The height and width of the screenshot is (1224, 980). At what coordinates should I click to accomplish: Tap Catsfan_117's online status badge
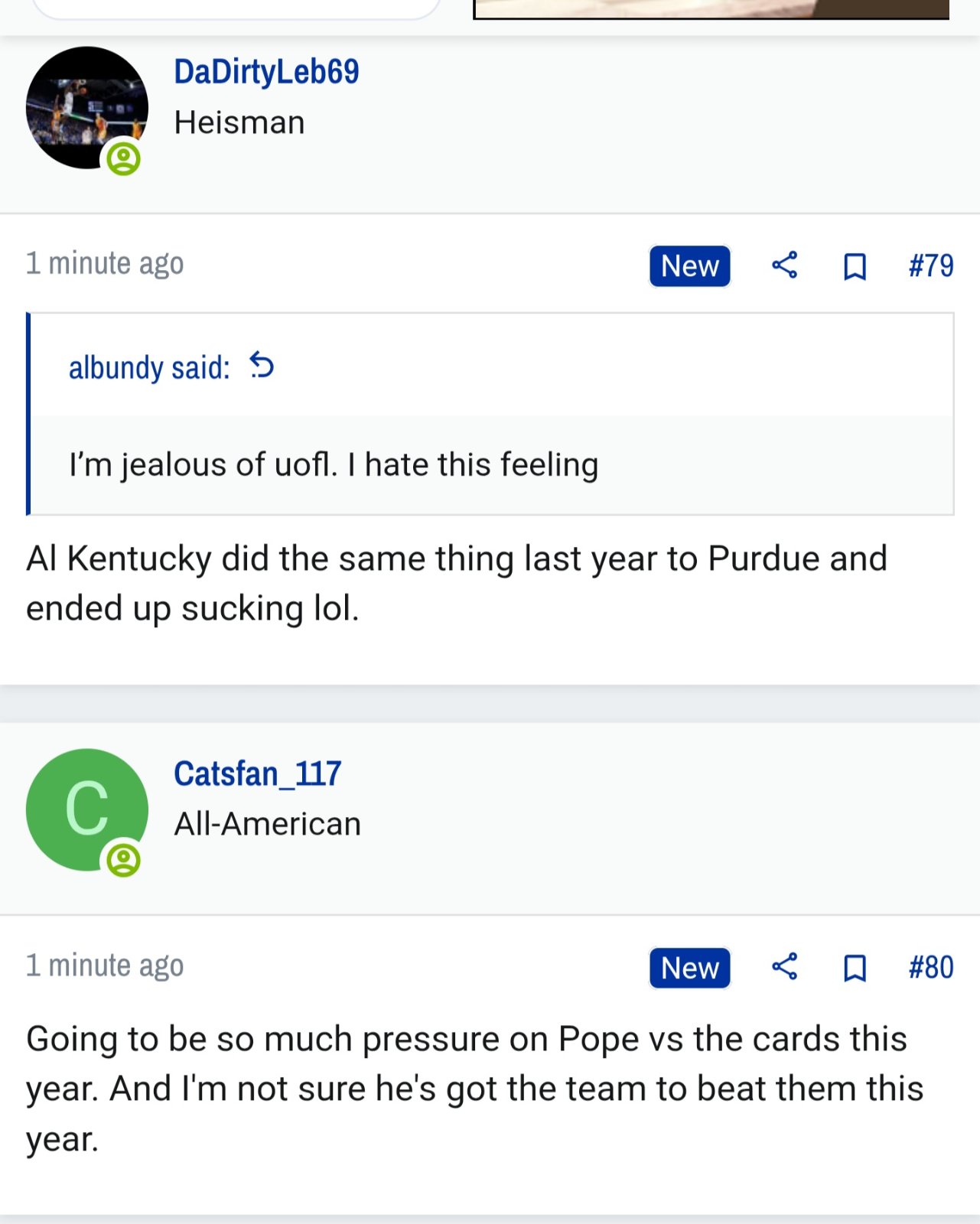(x=123, y=861)
